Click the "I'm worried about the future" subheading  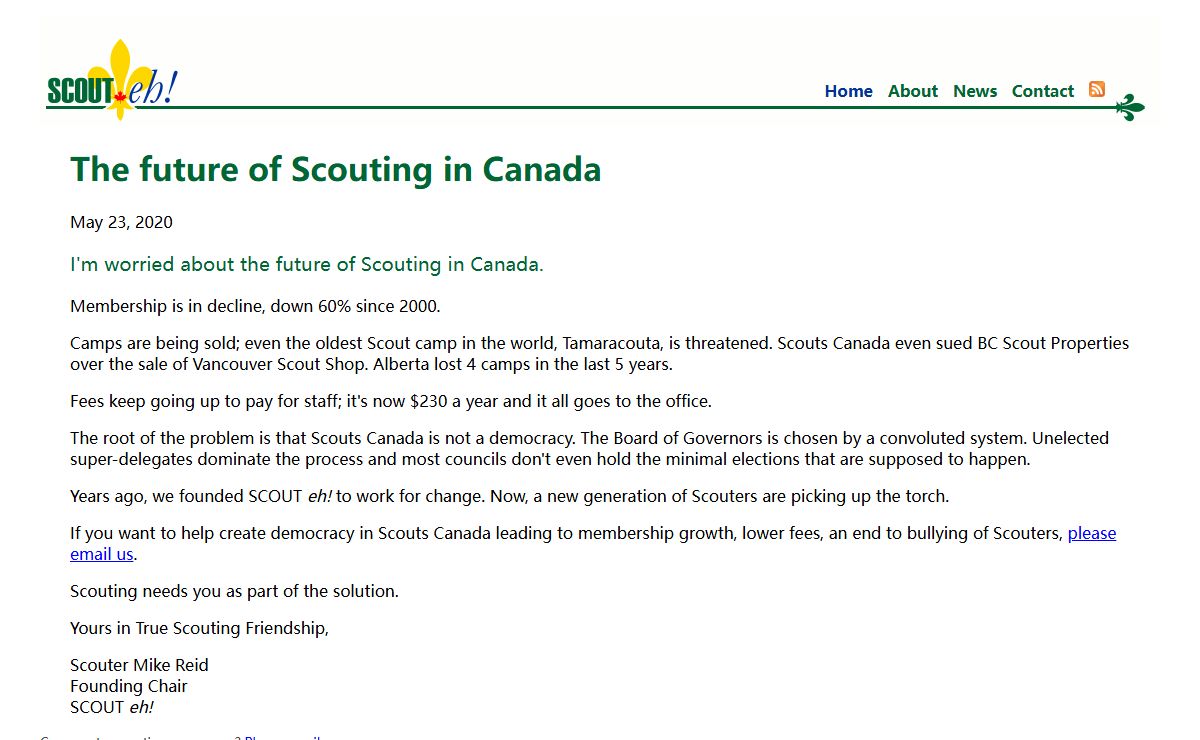[306, 265]
